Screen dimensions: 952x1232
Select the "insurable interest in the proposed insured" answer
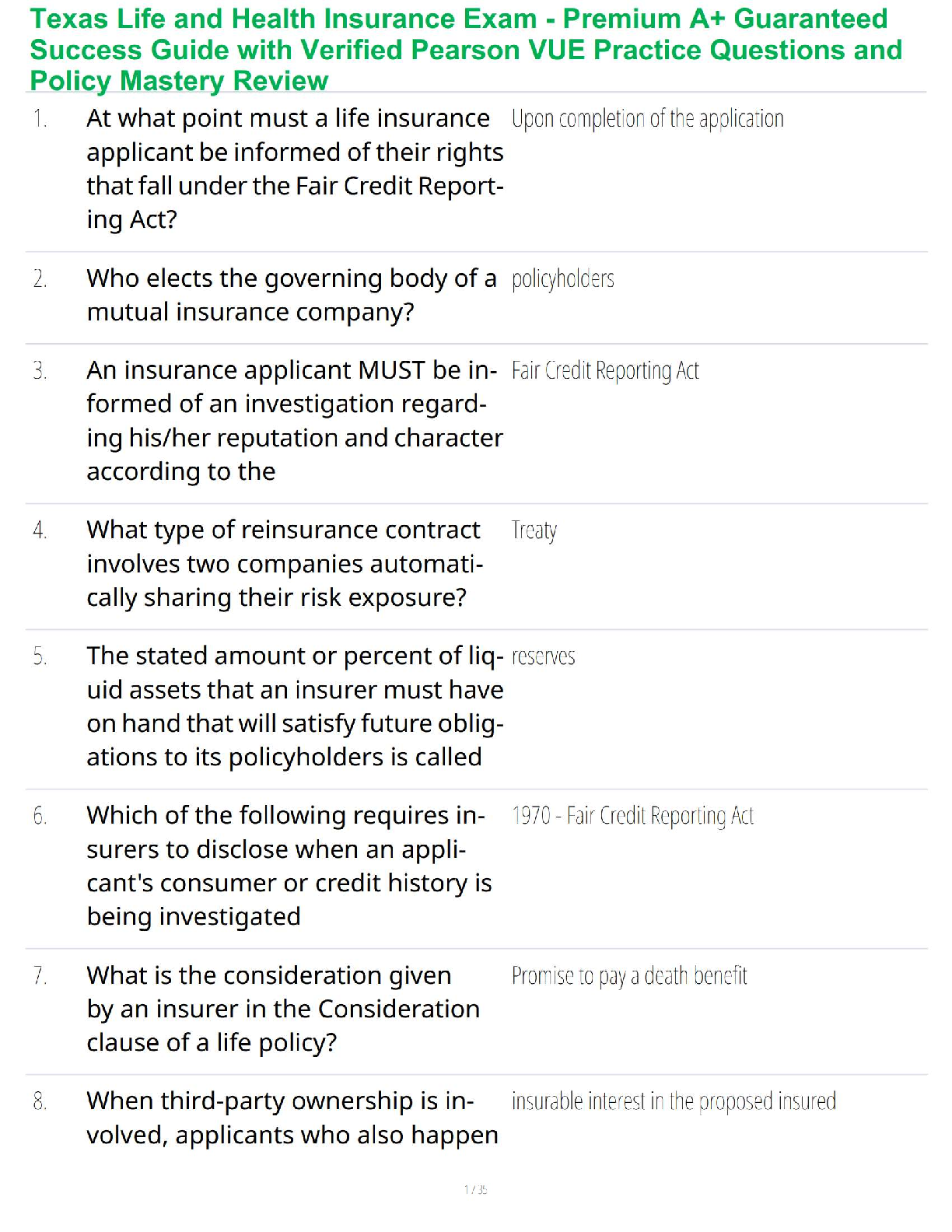674,1102
